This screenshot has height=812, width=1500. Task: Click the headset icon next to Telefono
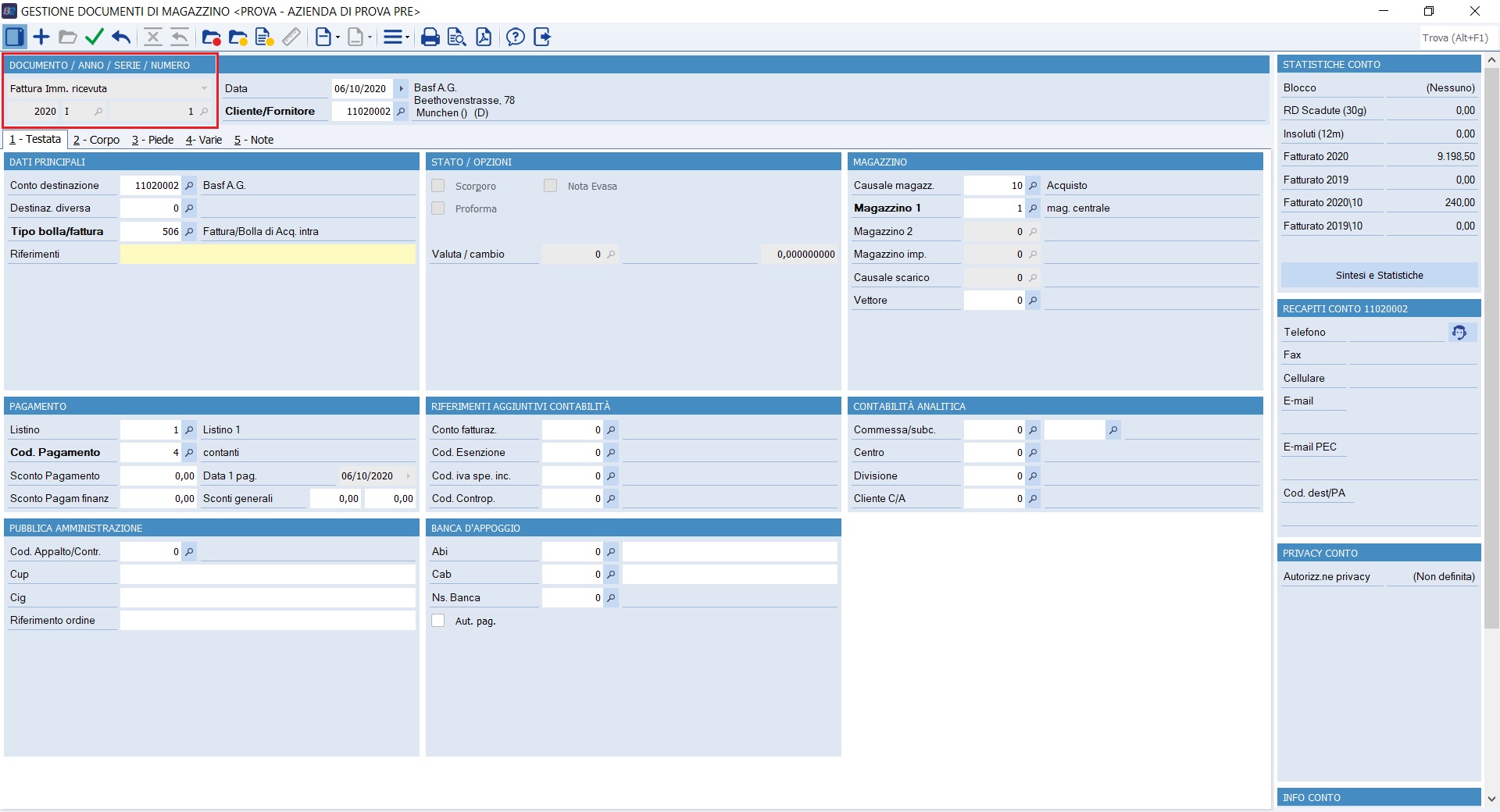1459,333
